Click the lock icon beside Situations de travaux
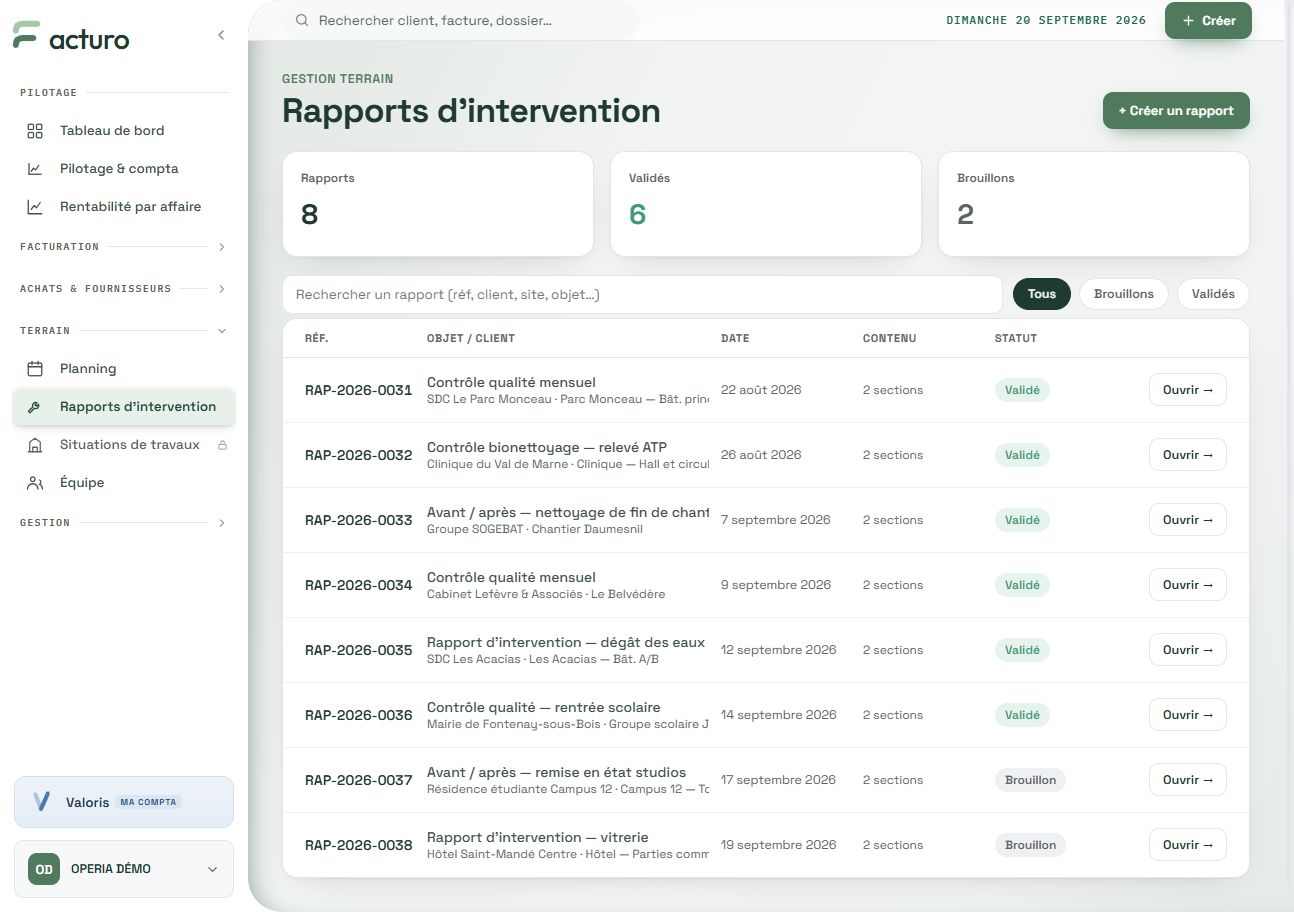This screenshot has height=912, width=1294. point(222,445)
